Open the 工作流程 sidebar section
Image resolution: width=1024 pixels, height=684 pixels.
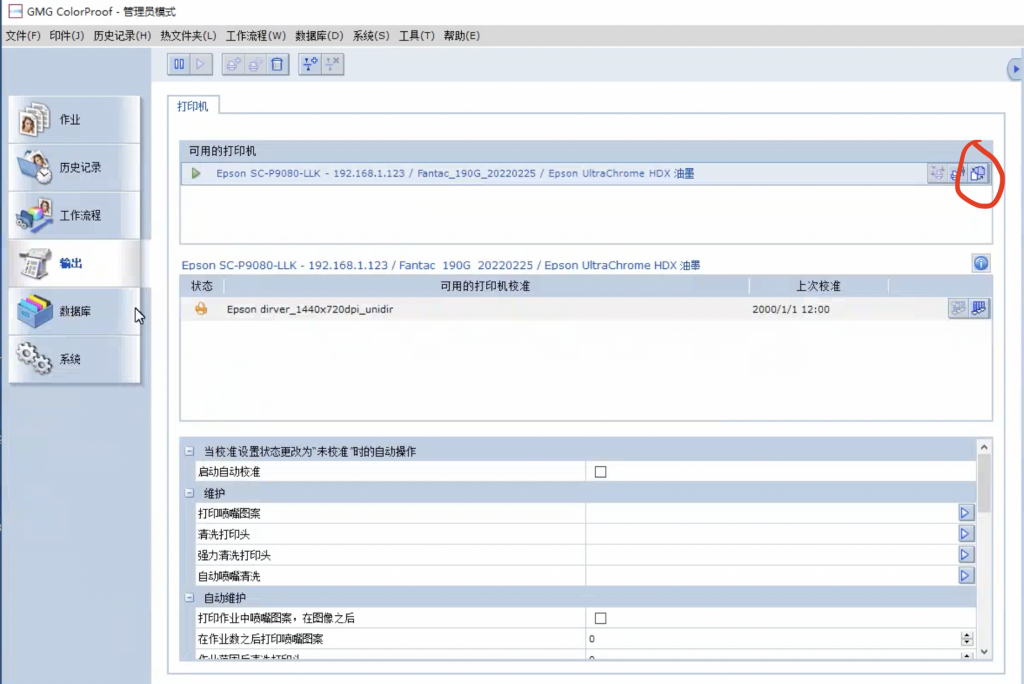[74, 215]
